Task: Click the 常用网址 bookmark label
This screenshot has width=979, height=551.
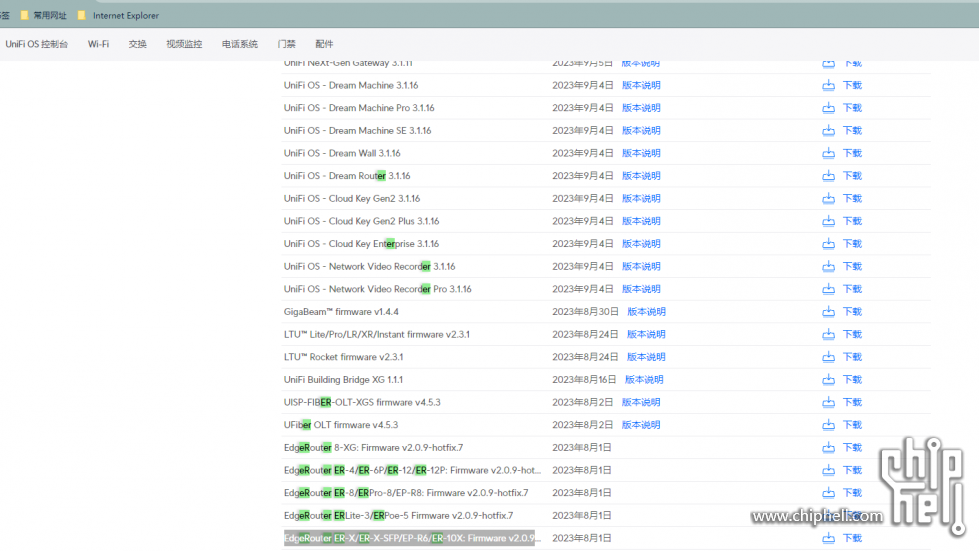Action: 50,16
